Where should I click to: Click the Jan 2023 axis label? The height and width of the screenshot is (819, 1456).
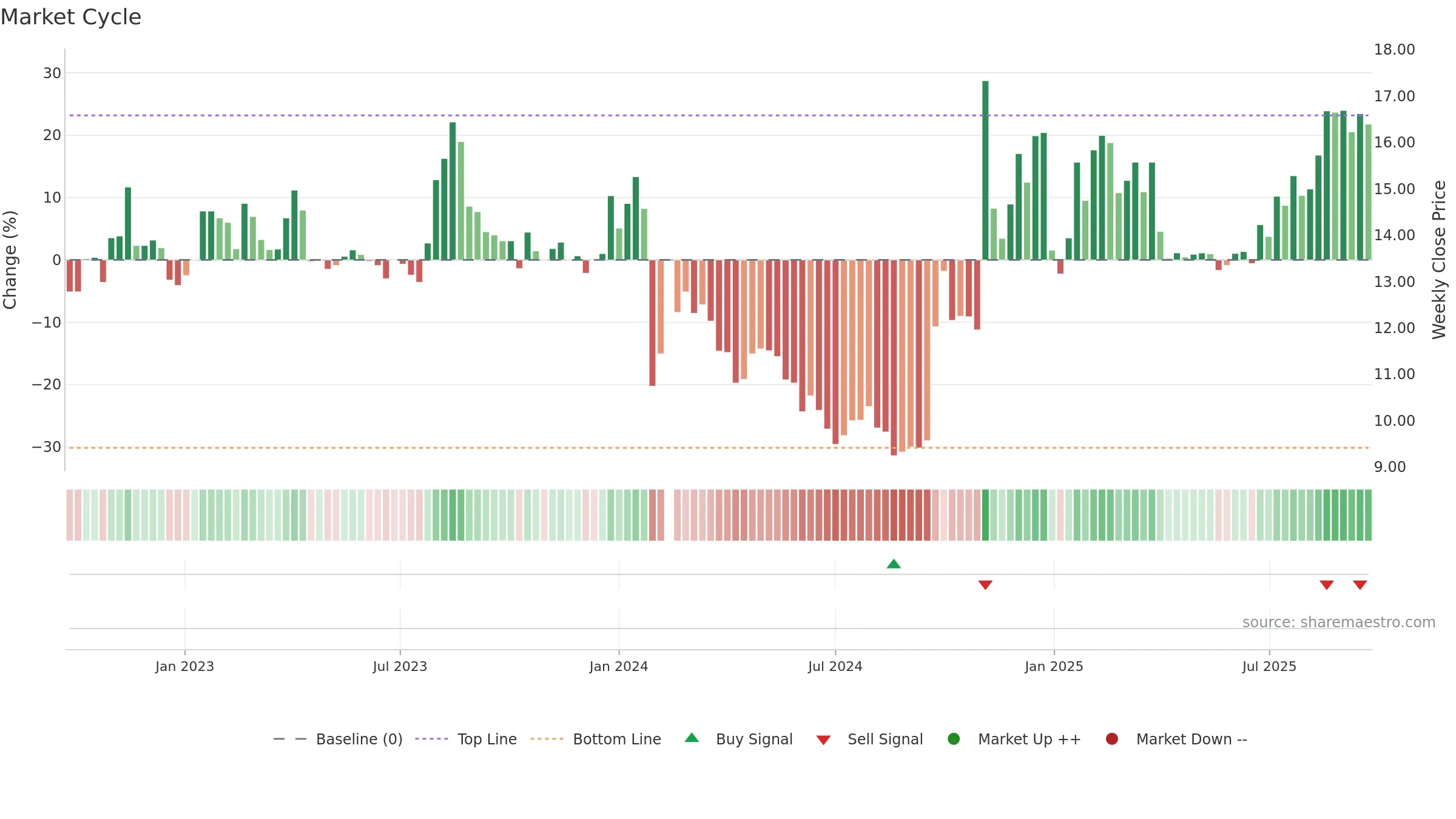point(184,666)
